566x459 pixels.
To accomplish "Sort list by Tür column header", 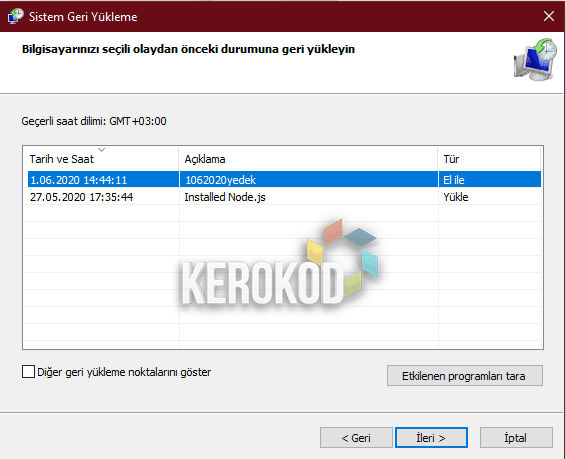I will 489,159.
